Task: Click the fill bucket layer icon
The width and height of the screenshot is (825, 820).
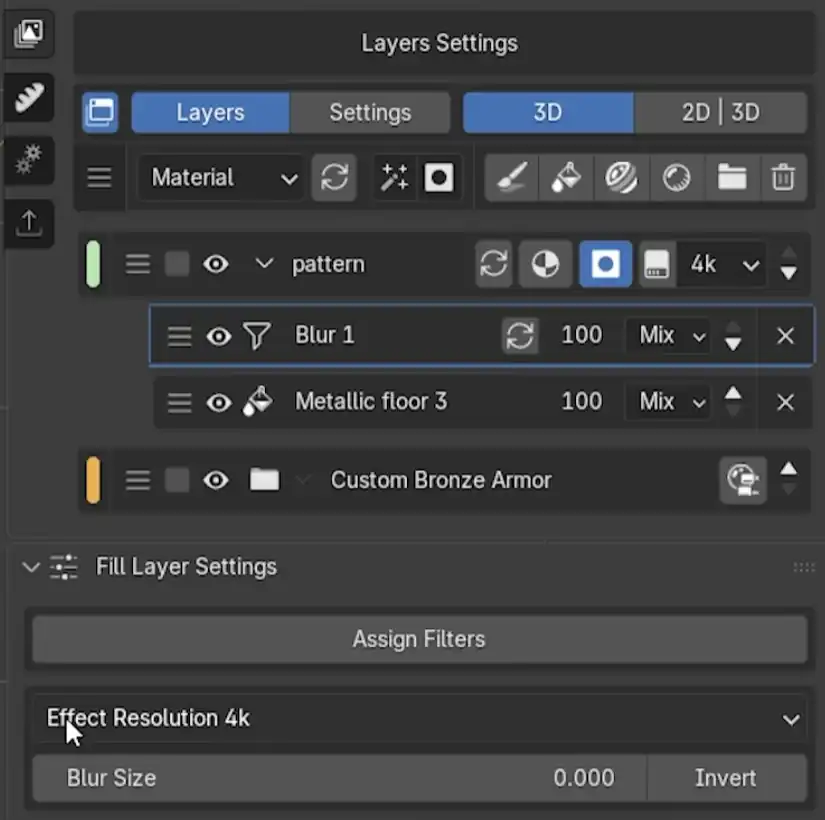Action: coord(566,178)
